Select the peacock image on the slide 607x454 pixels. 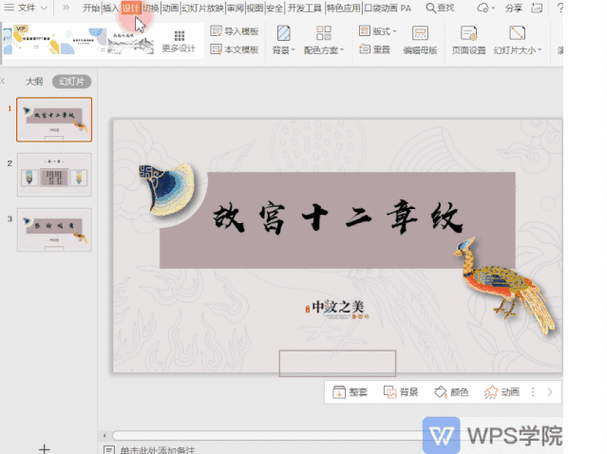click(x=504, y=286)
